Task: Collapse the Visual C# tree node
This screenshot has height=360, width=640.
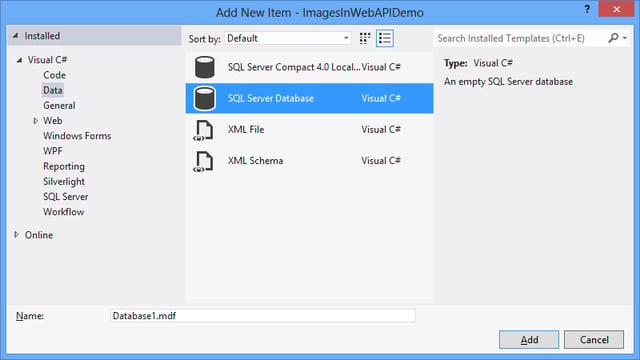Action: click(x=19, y=60)
